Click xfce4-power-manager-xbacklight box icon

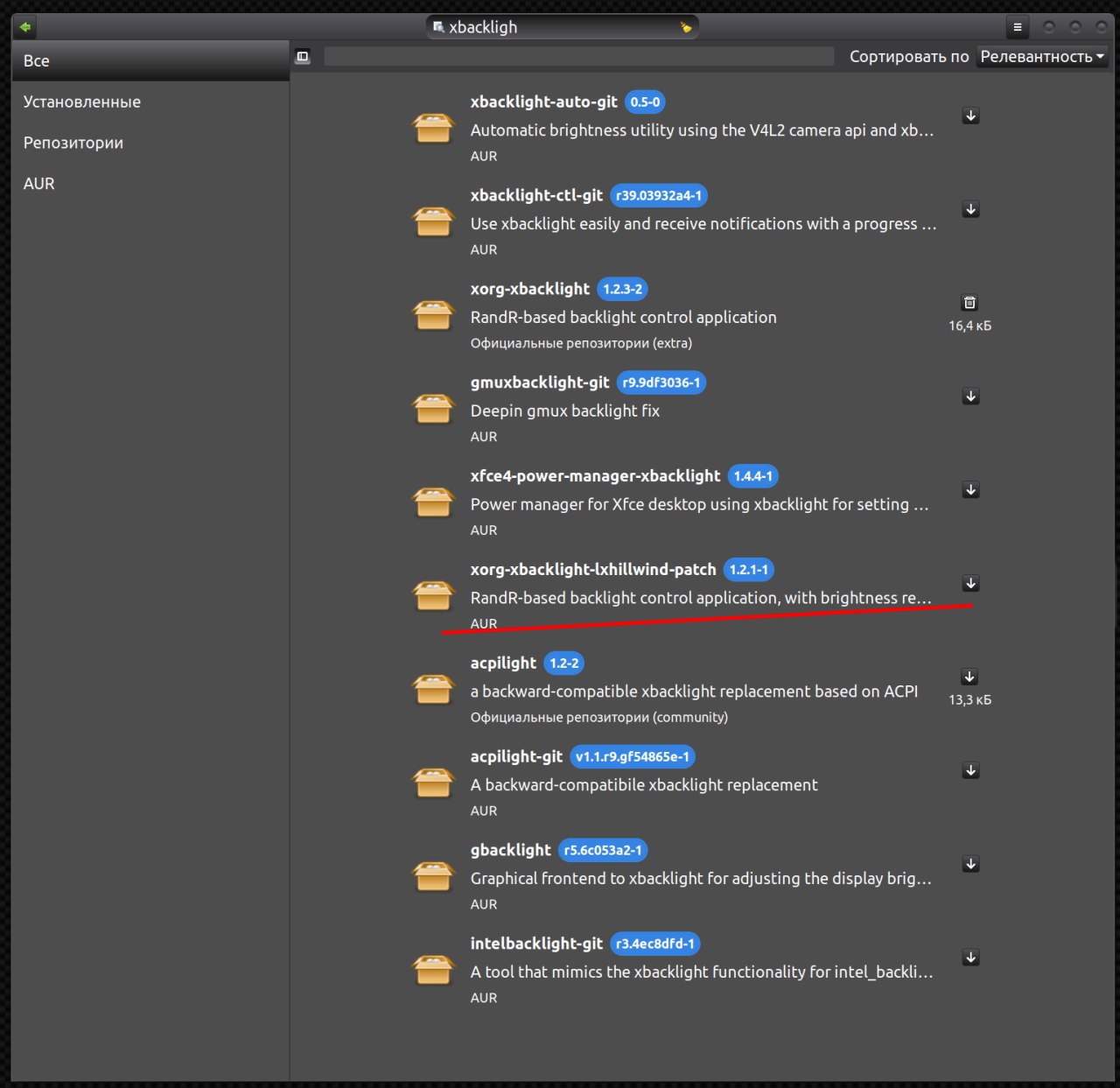tap(433, 503)
